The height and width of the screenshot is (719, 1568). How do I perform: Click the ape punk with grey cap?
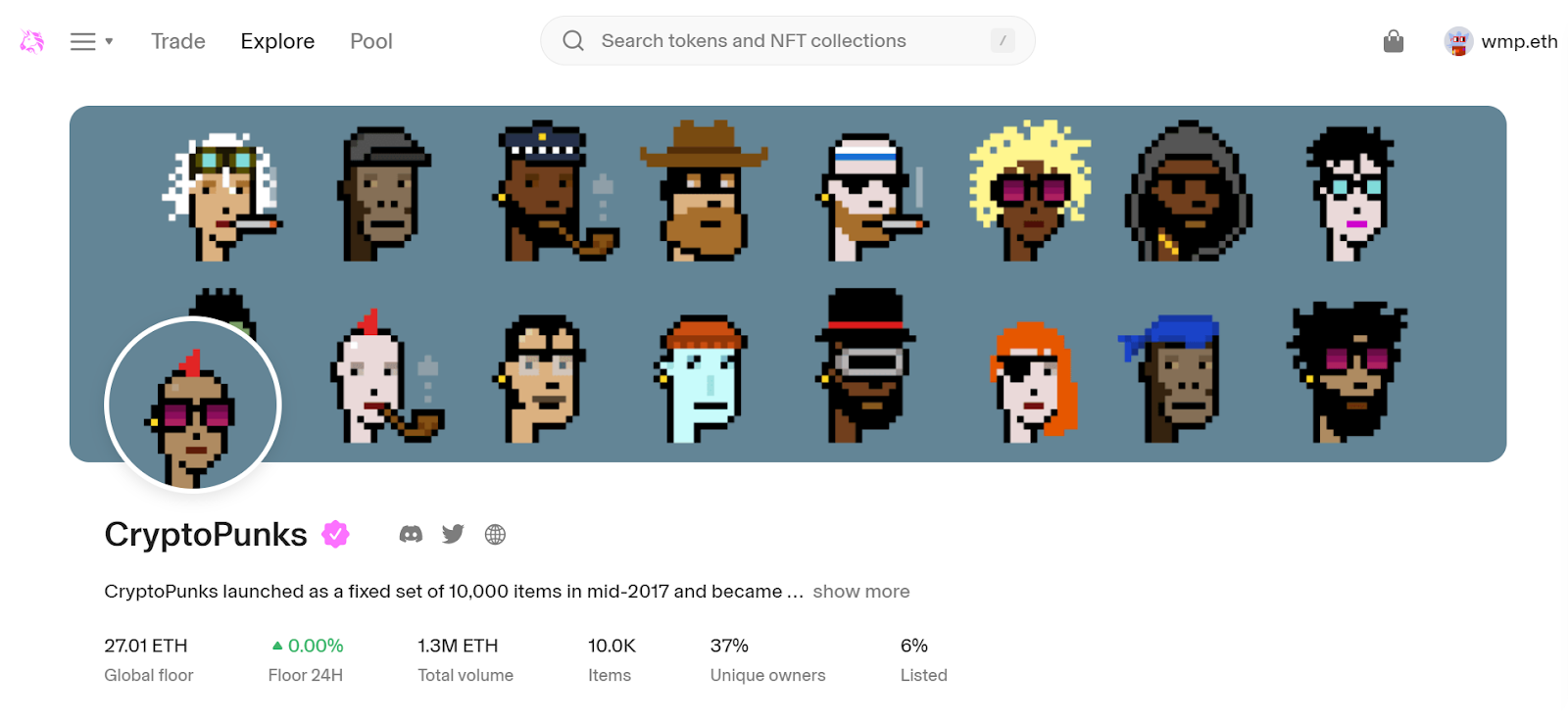point(384,194)
